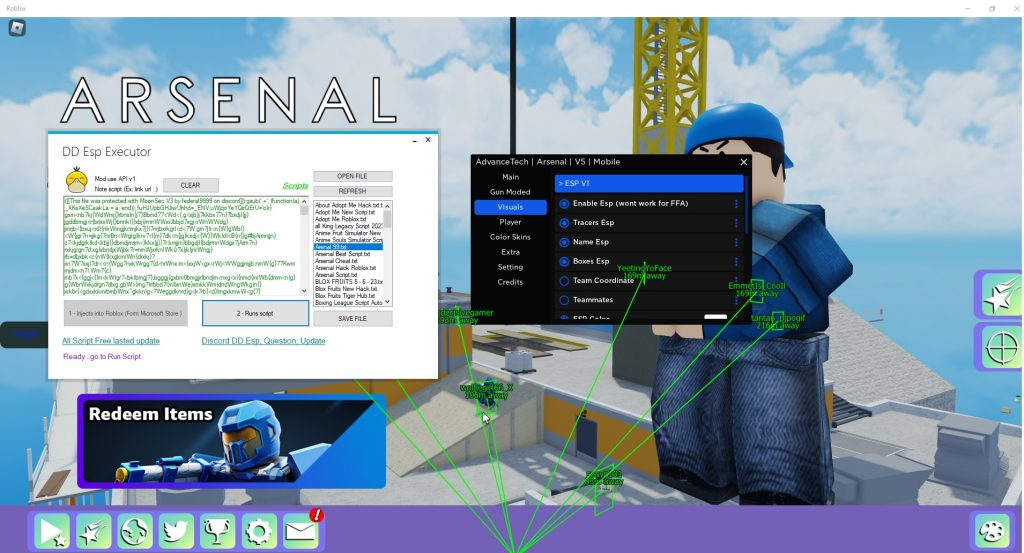Collapse the ESP V1 section header
The height and width of the screenshot is (553, 1024).
click(649, 183)
